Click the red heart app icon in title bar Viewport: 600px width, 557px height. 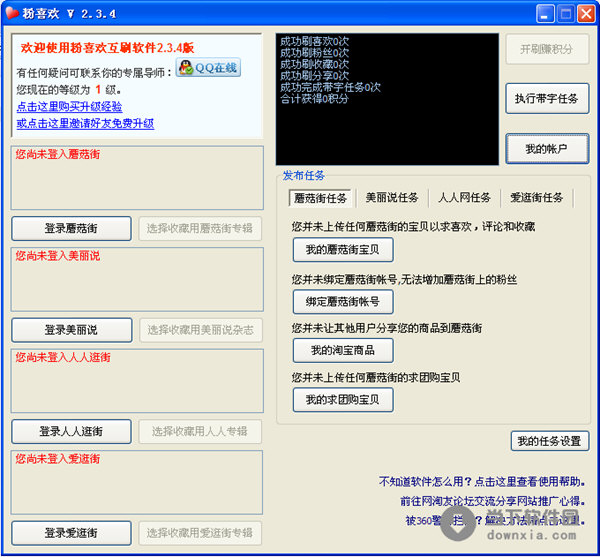click(x=13, y=14)
